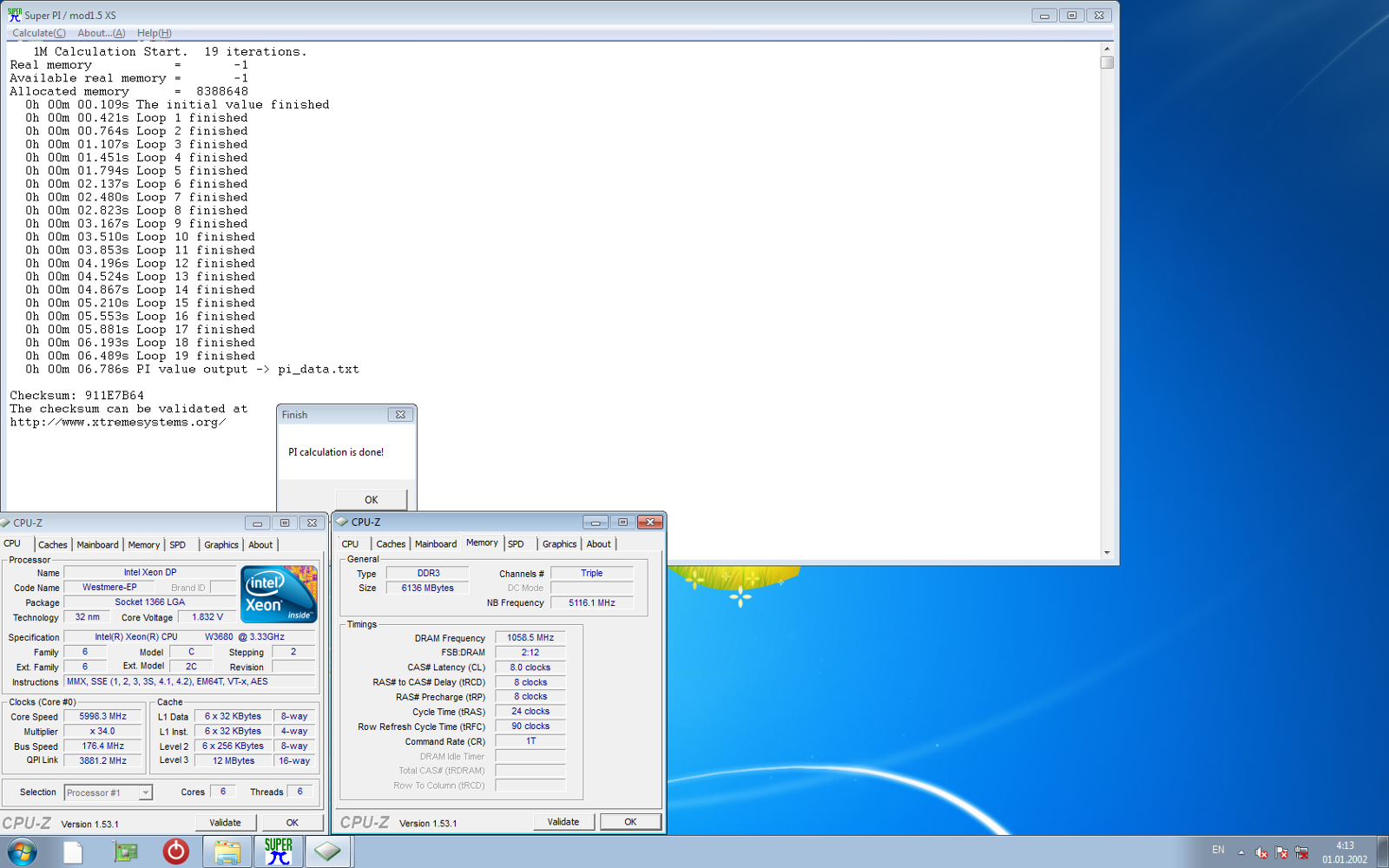The width and height of the screenshot is (1389, 868).
Task: Show hidden tray icons arrow
Action: tap(1241, 852)
